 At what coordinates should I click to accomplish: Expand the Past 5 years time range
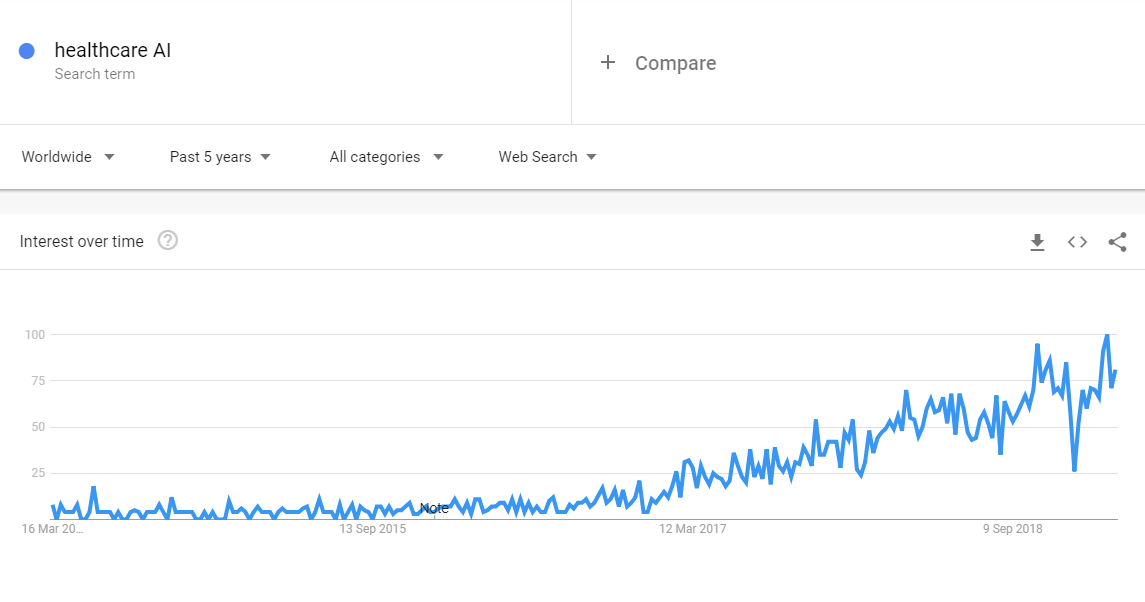(x=220, y=157)
